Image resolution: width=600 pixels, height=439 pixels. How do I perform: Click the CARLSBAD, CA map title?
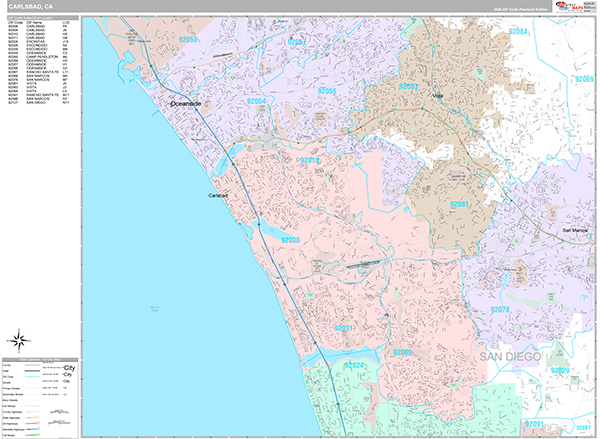coord(31,7)
